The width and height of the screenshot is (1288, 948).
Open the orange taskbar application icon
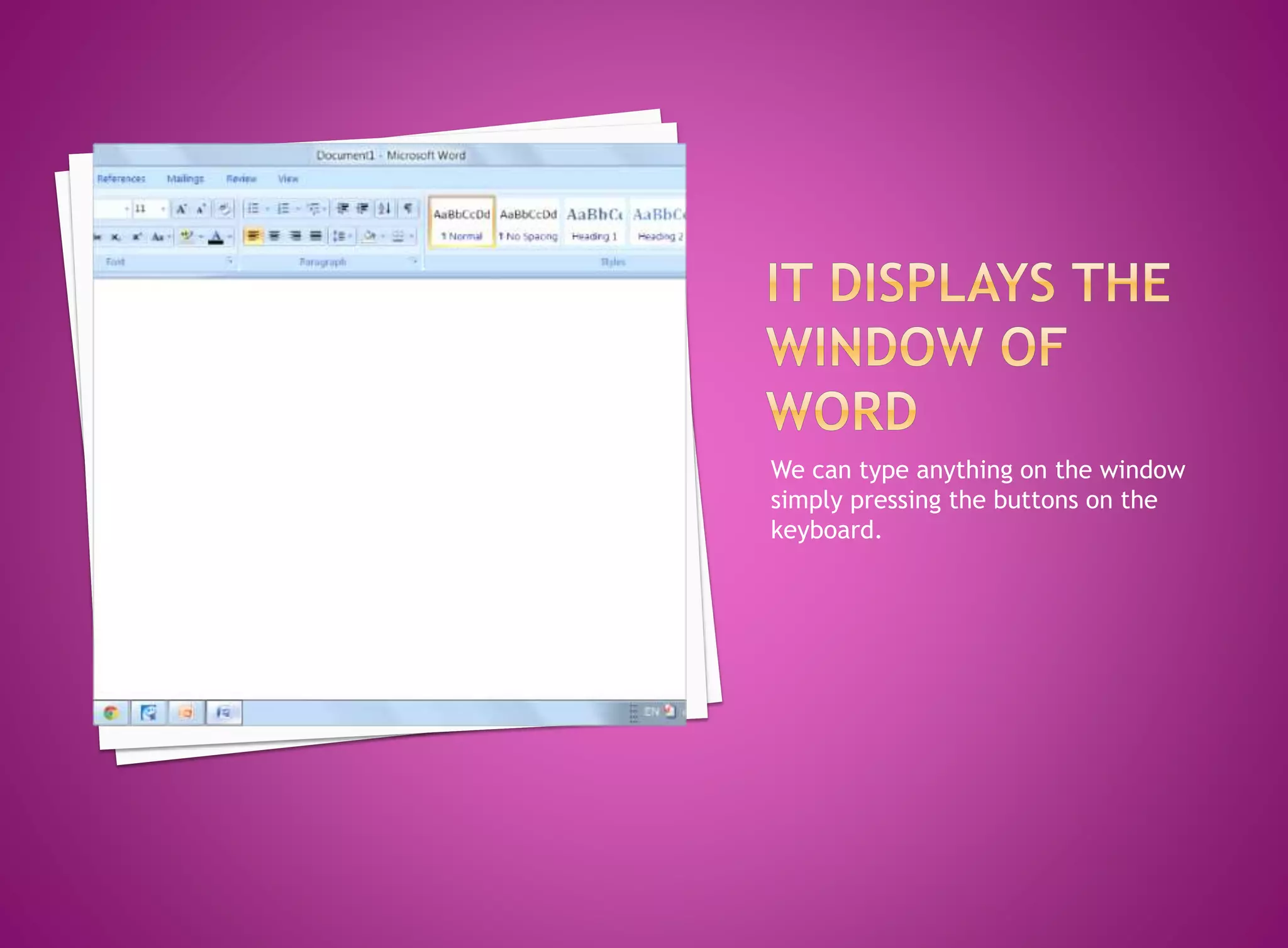(x=186, y=713)
